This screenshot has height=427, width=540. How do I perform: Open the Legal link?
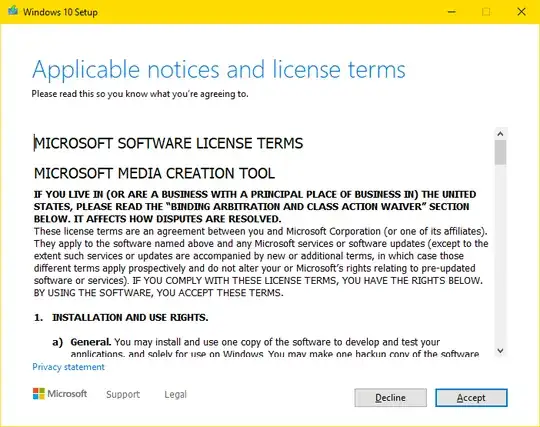175,394
